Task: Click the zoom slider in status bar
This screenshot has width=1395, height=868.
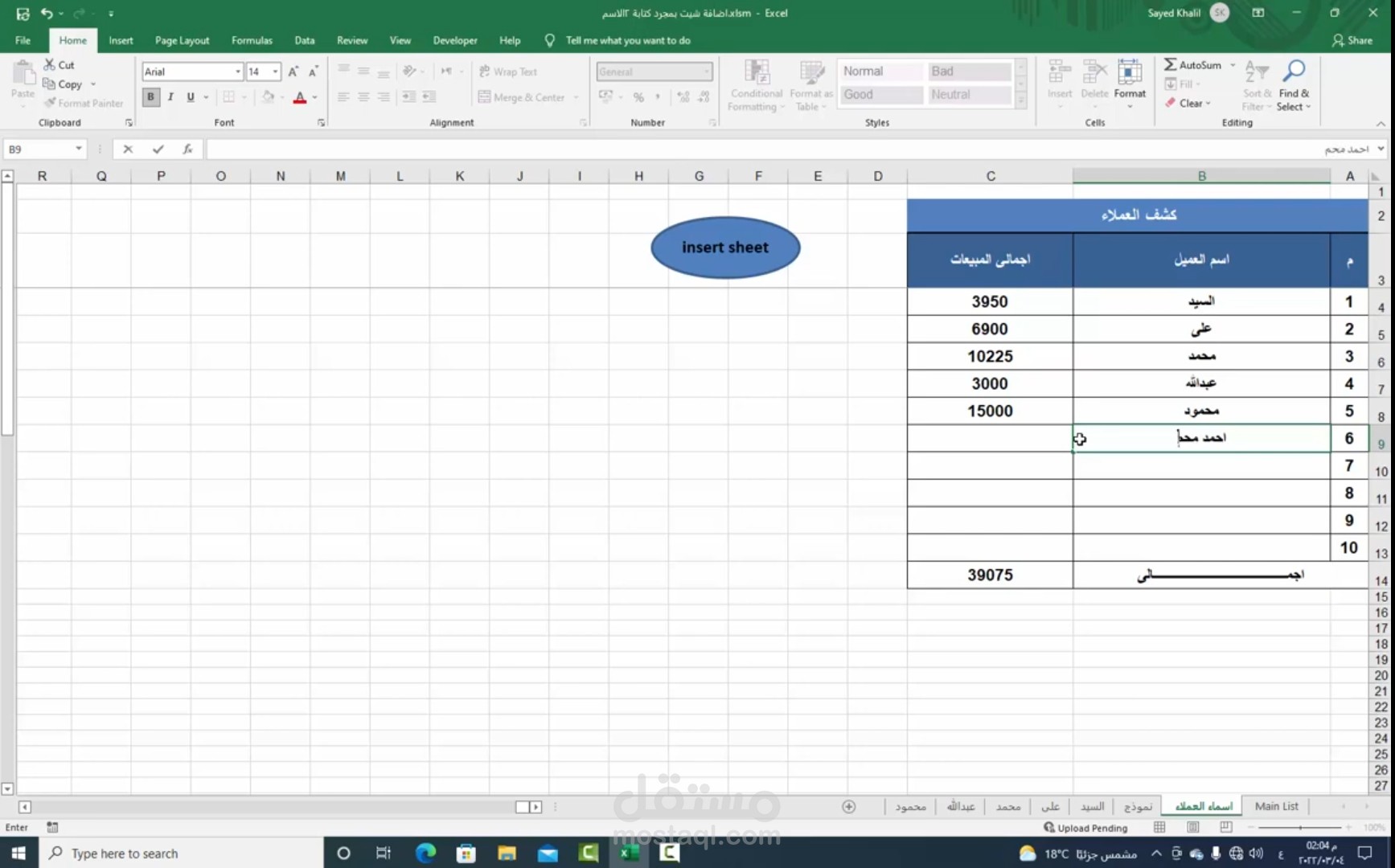Action: (x=1300, y=827)
